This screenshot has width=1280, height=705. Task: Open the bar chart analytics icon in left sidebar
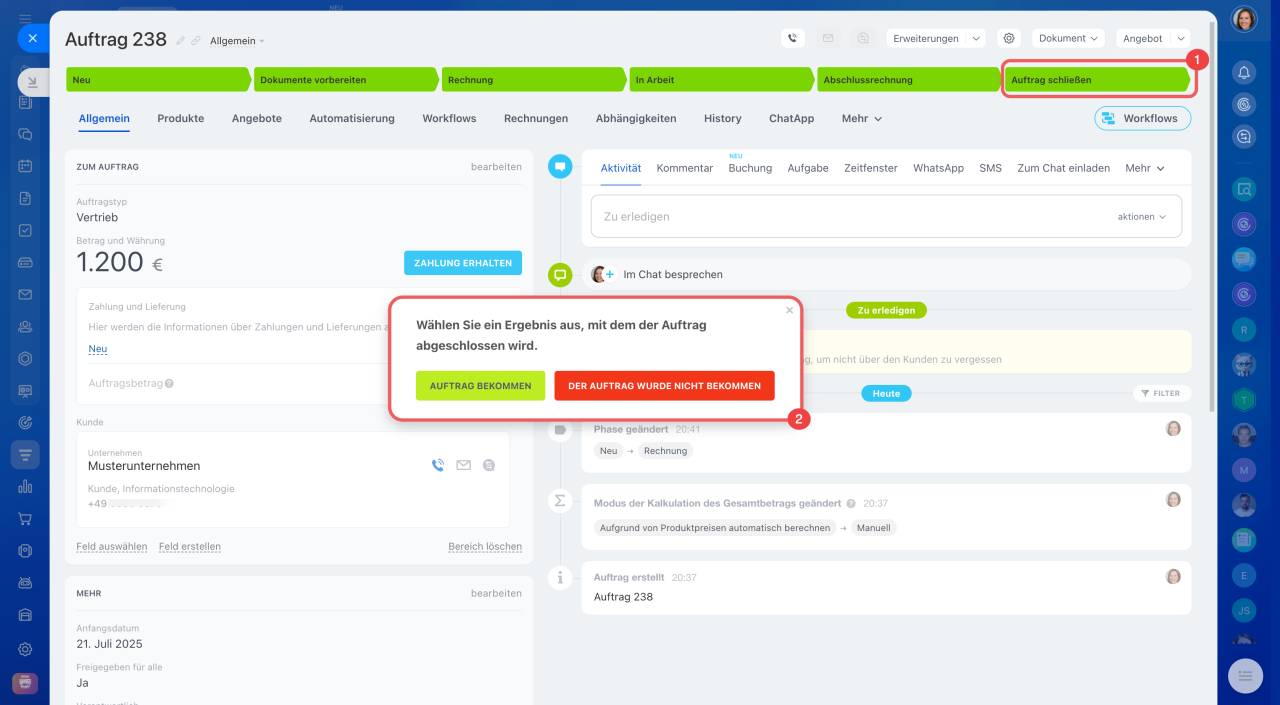point(25,487)
